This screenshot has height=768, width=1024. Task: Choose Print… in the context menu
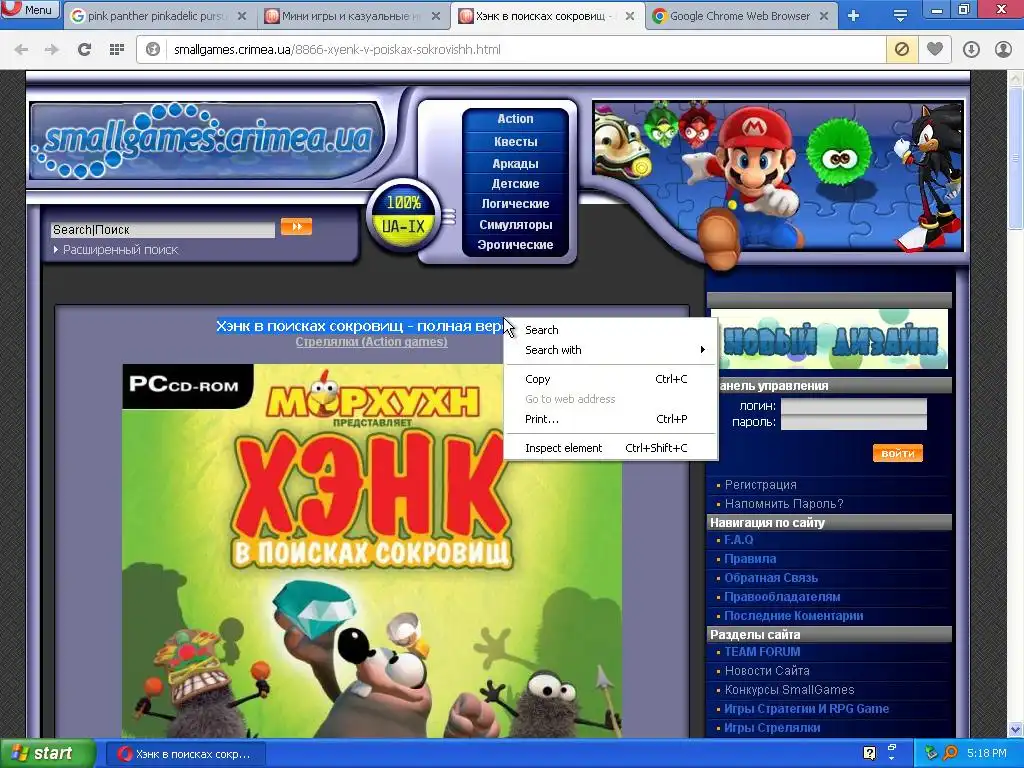[x=611, y=419]
